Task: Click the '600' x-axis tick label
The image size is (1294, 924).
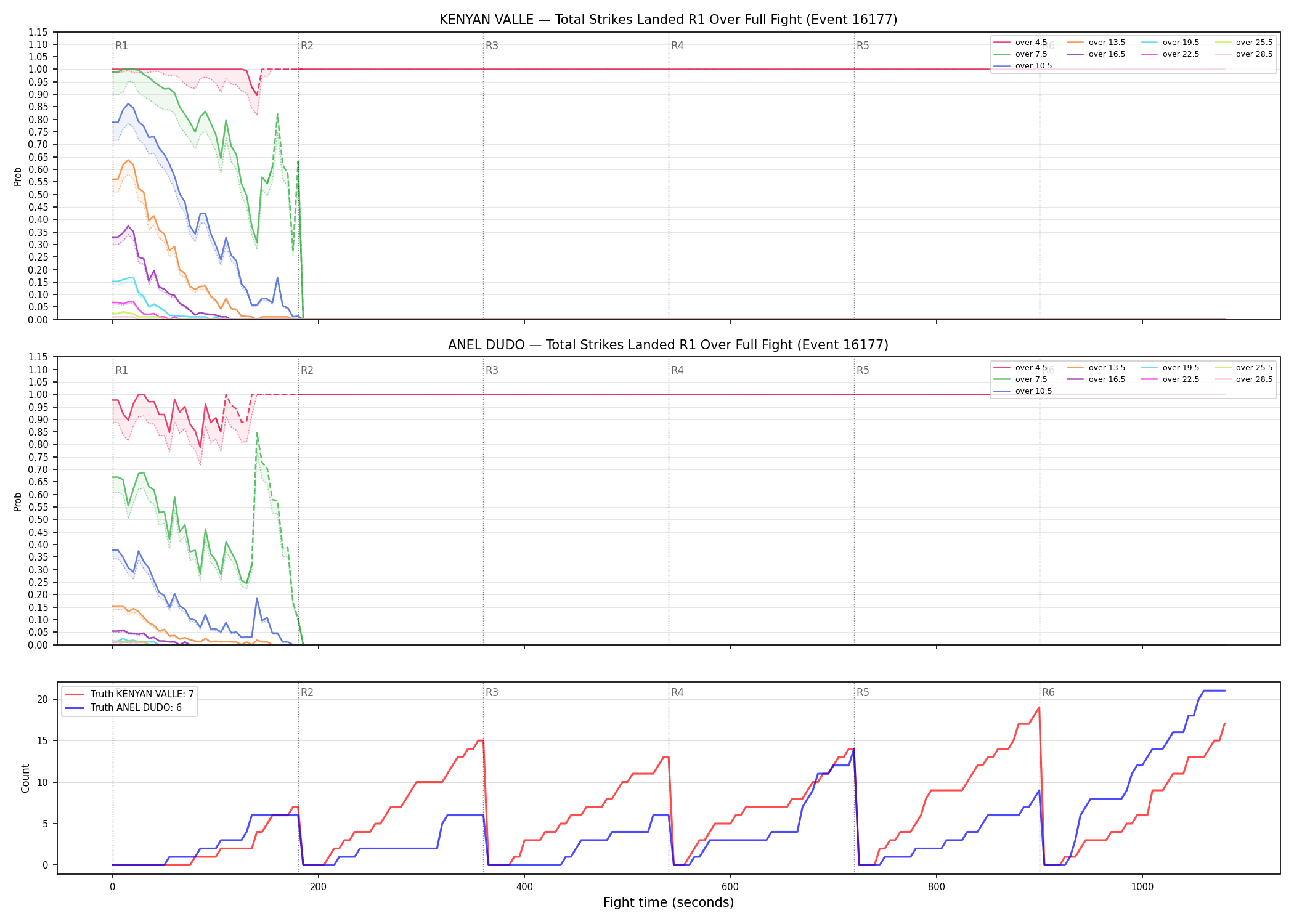Action: click(x=730, y=888)
